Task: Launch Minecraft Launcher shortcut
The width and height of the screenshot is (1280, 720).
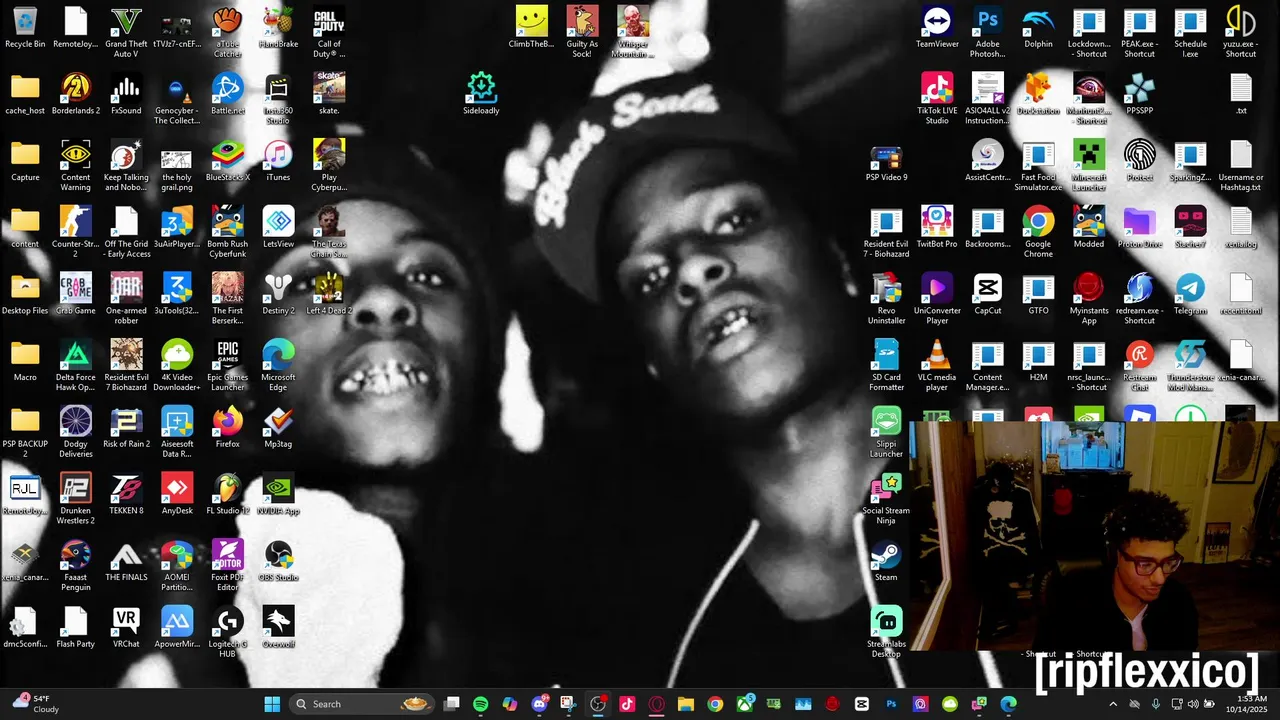Action: pyautogui.click(x=1089, y=166)
